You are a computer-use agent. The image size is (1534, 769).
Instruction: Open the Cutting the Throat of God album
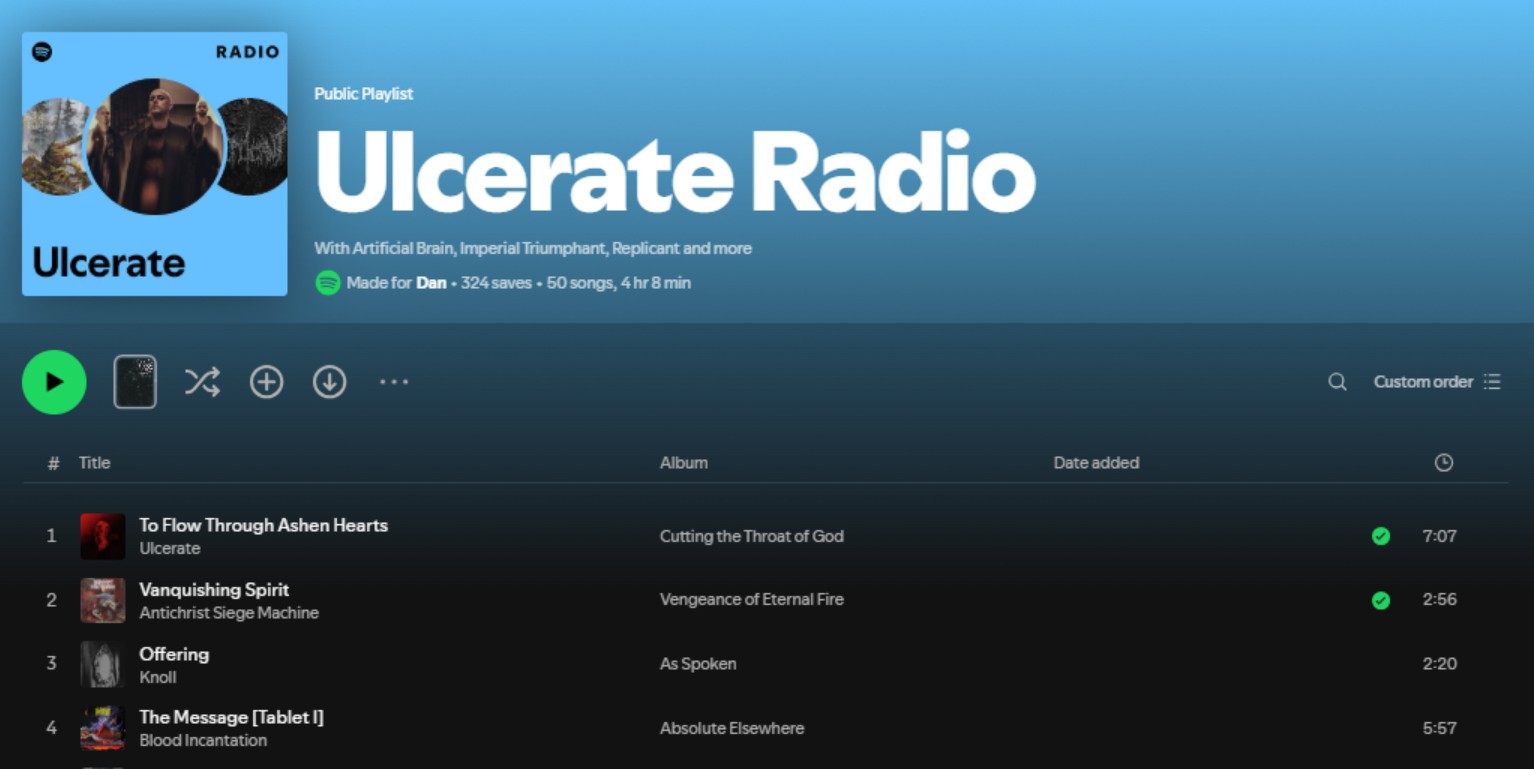click(751, 537)
